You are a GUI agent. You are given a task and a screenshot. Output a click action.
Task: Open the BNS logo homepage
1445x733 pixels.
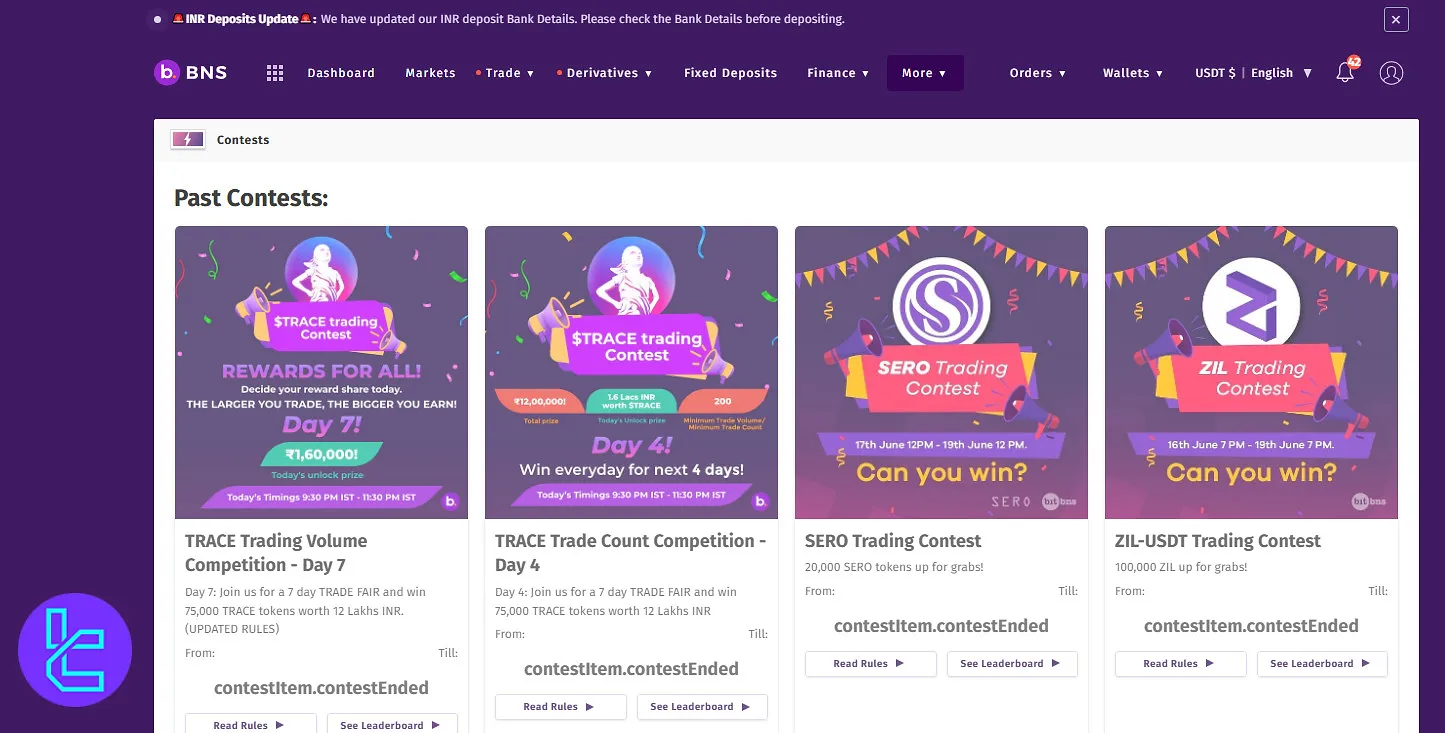(190, 72)
